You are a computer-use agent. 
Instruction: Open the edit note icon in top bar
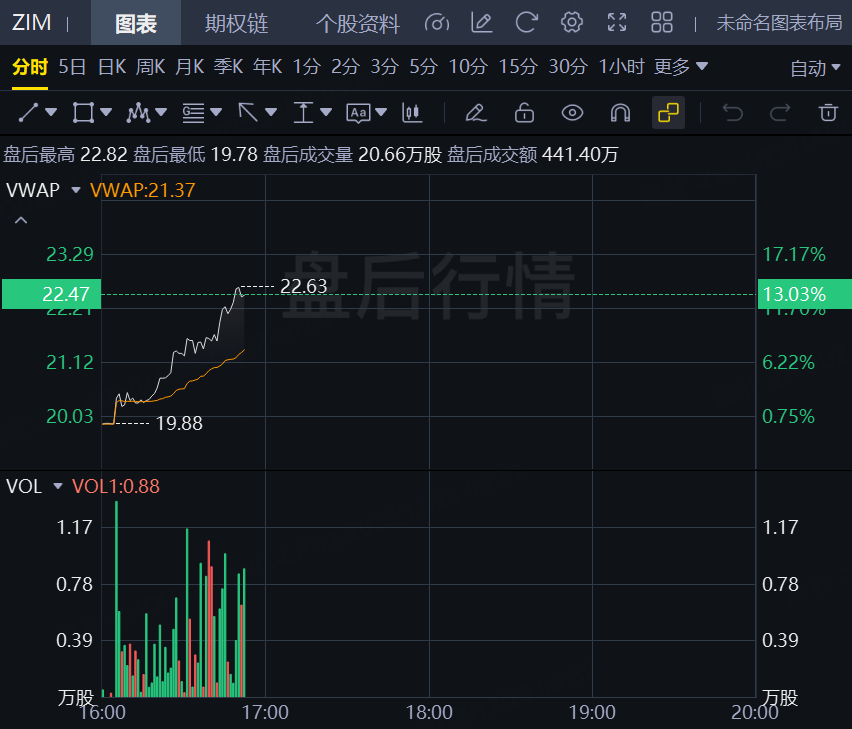pyautogui.click(x=481, y=22)
